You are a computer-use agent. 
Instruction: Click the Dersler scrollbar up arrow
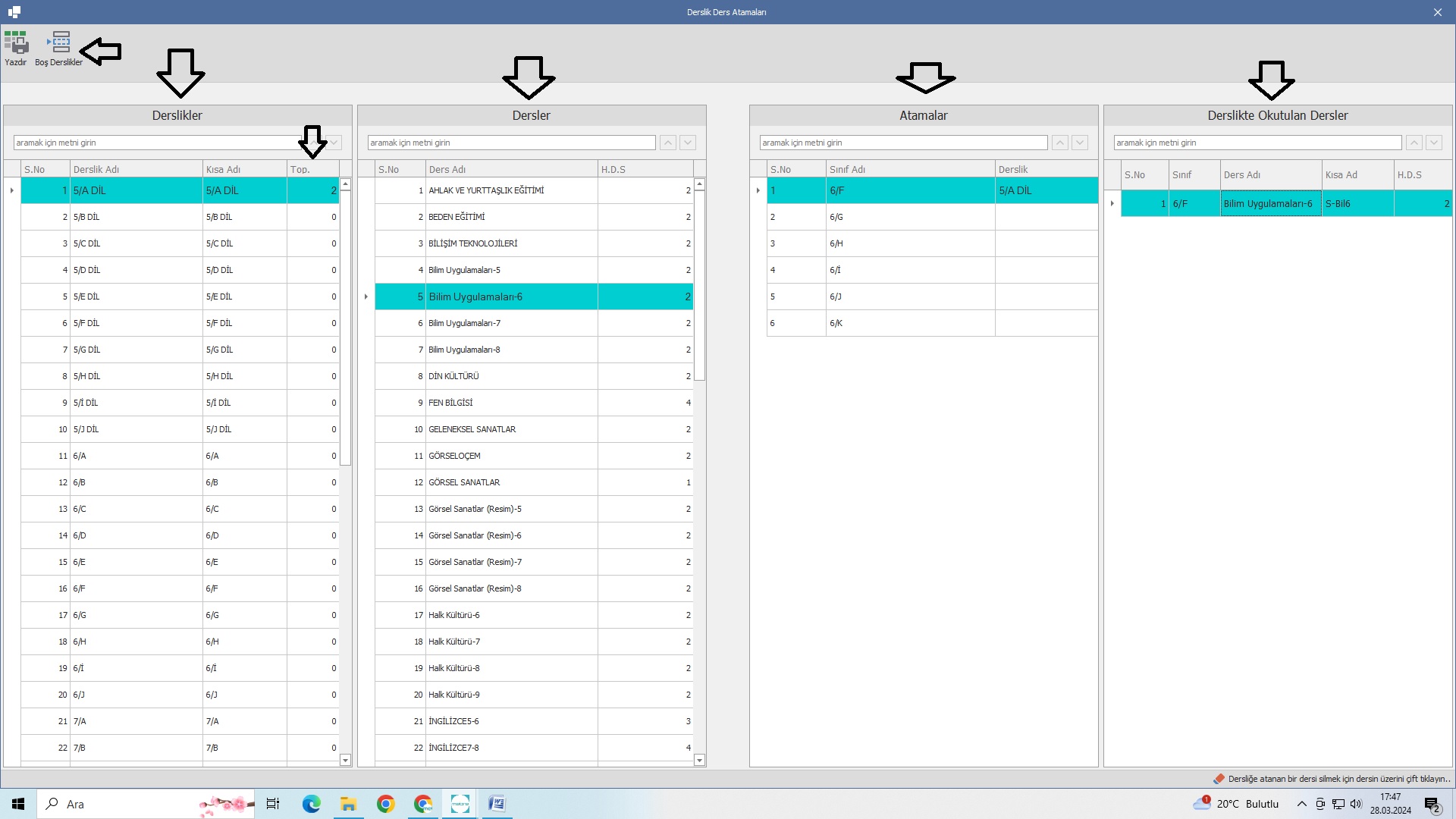tap(699, 184)
